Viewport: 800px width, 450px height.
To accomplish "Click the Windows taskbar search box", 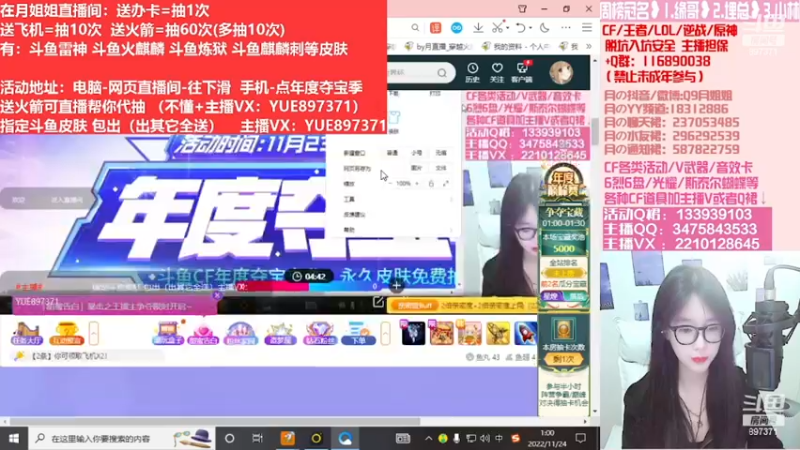I will click(122, 438).
